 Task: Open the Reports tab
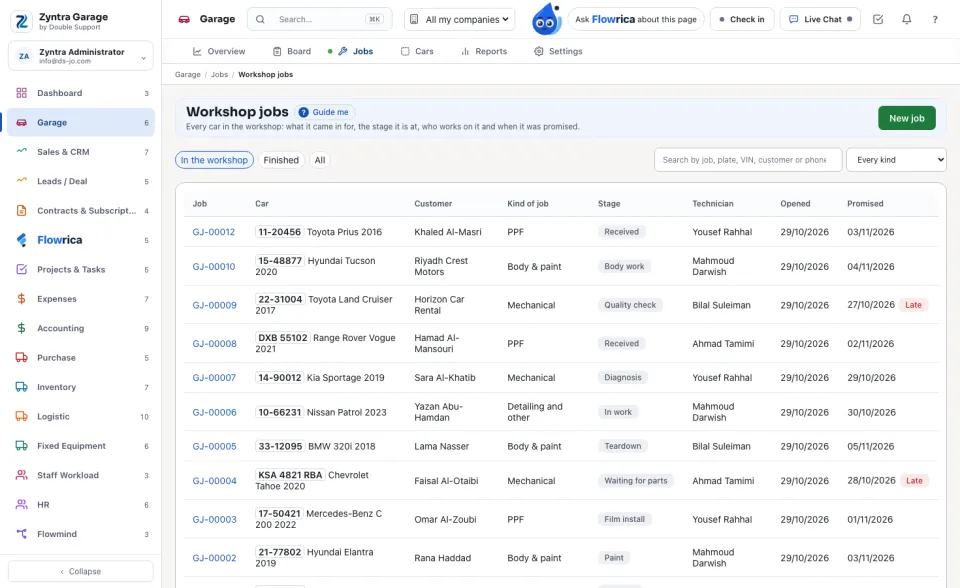point(484,51)
